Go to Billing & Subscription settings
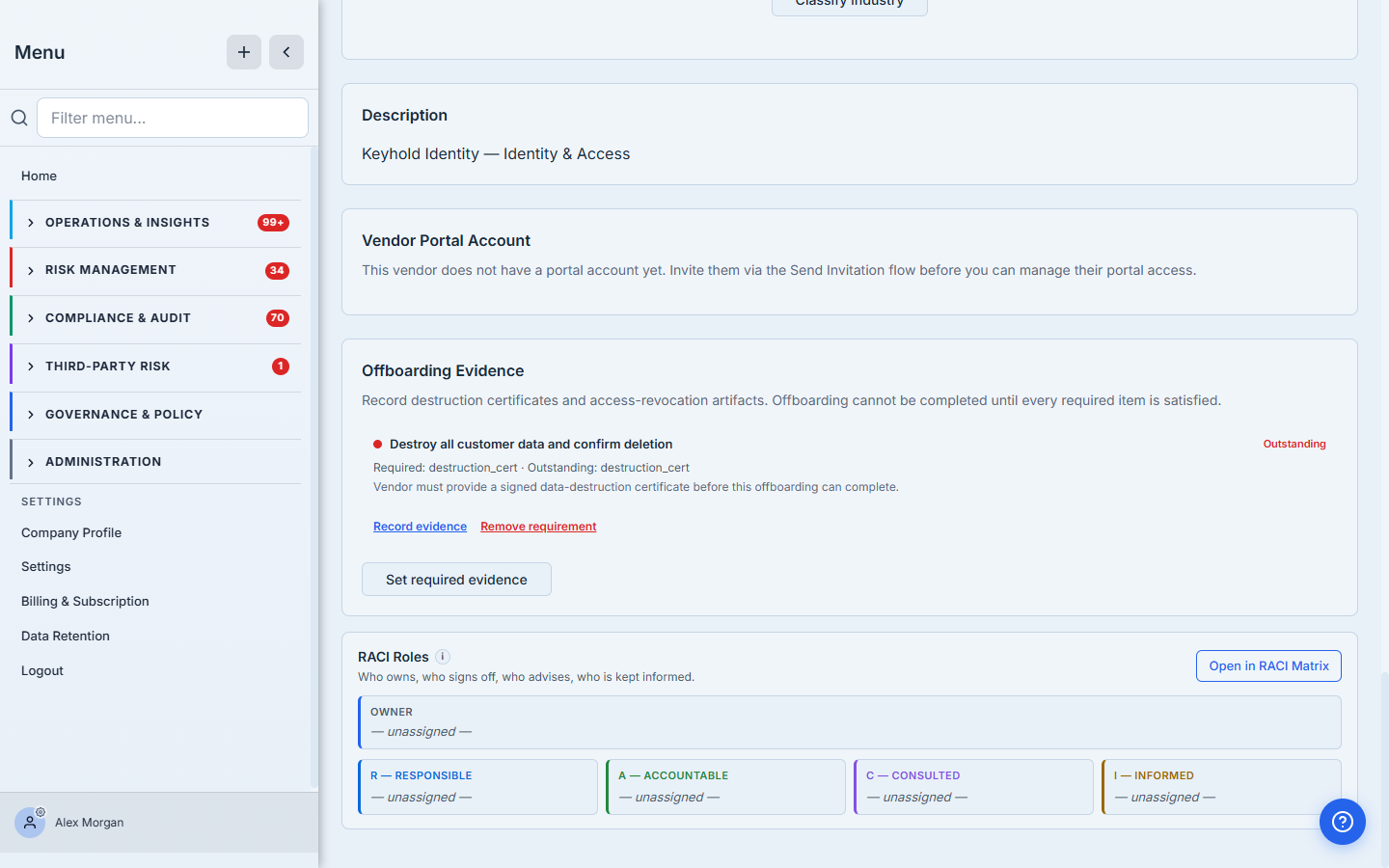The image size is (1389, 868). 85,601
